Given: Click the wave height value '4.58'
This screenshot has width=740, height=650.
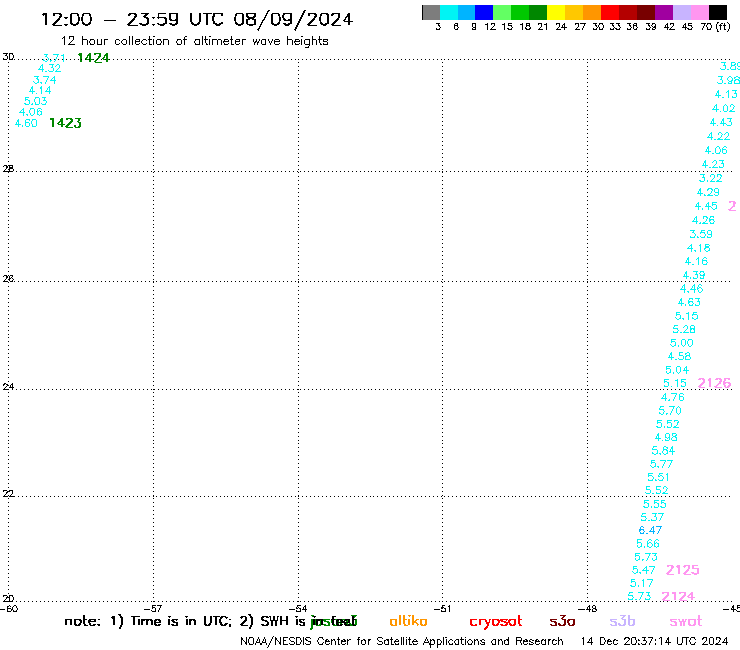Looking at the screenshot, I should pyautogui.click(x=679, y=356).
